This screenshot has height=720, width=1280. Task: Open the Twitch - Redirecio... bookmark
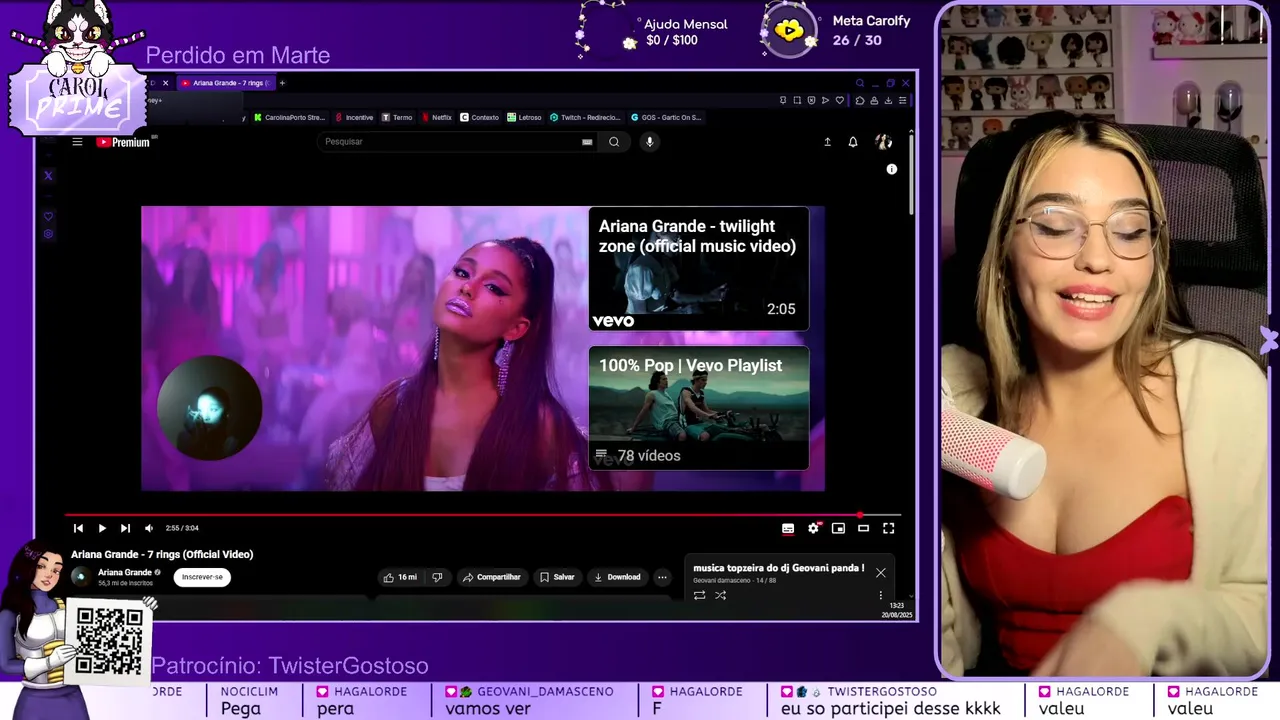click(585, 117)
